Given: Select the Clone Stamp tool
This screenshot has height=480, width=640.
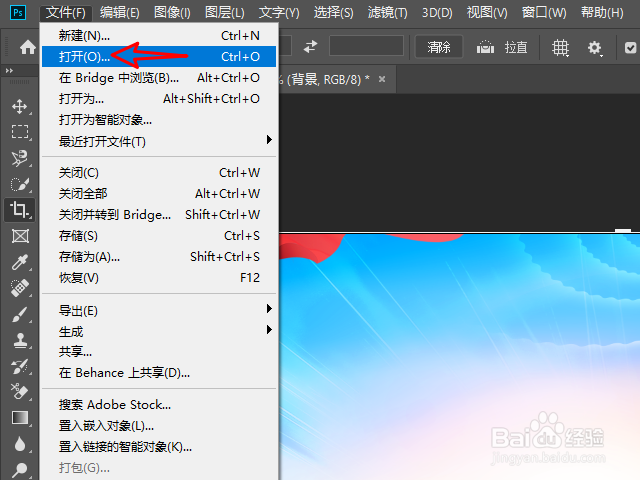Looking at the screenshot, I should pos(20,340).
